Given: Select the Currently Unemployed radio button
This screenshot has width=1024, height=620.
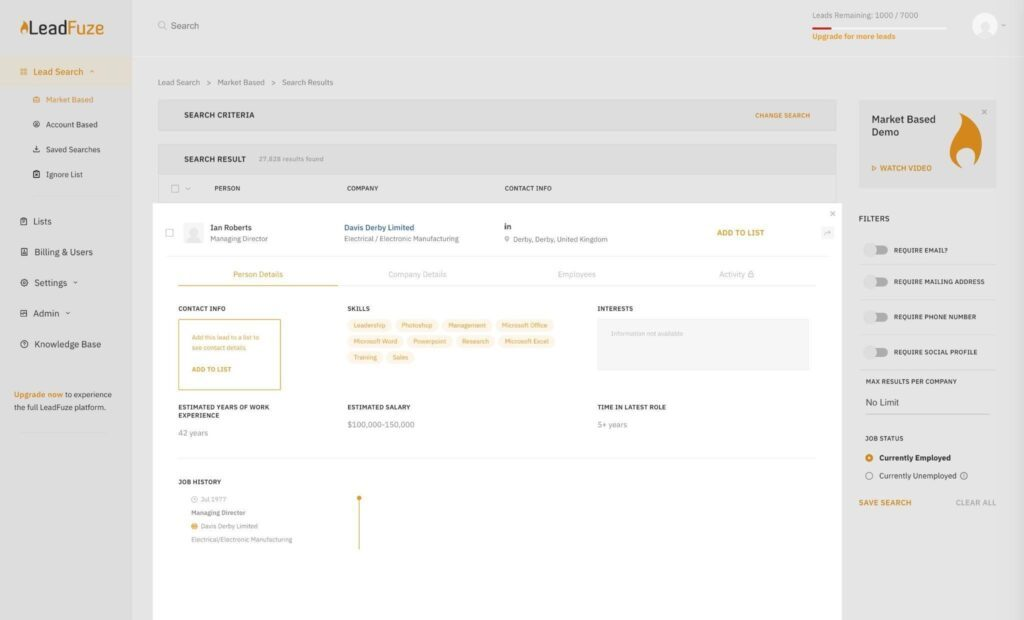Looking at the screenshot, I should [x=869, y=476].
